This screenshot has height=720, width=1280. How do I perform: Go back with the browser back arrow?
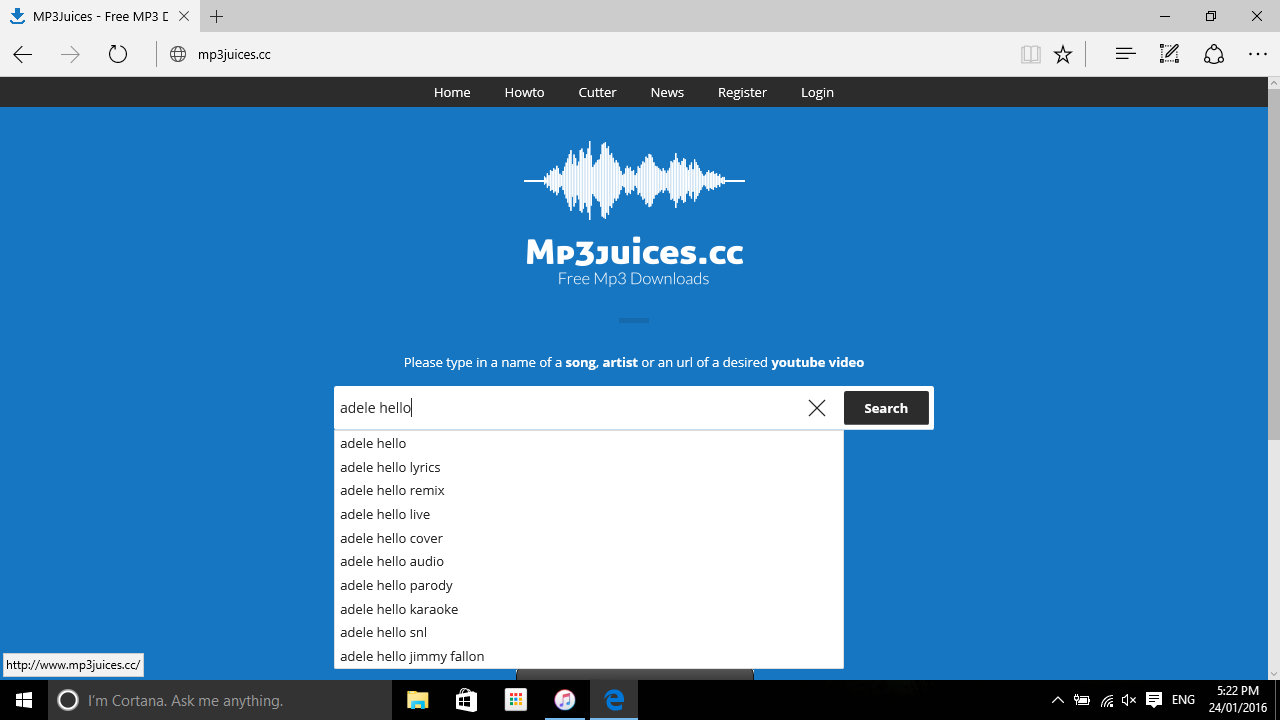[23, 55]
